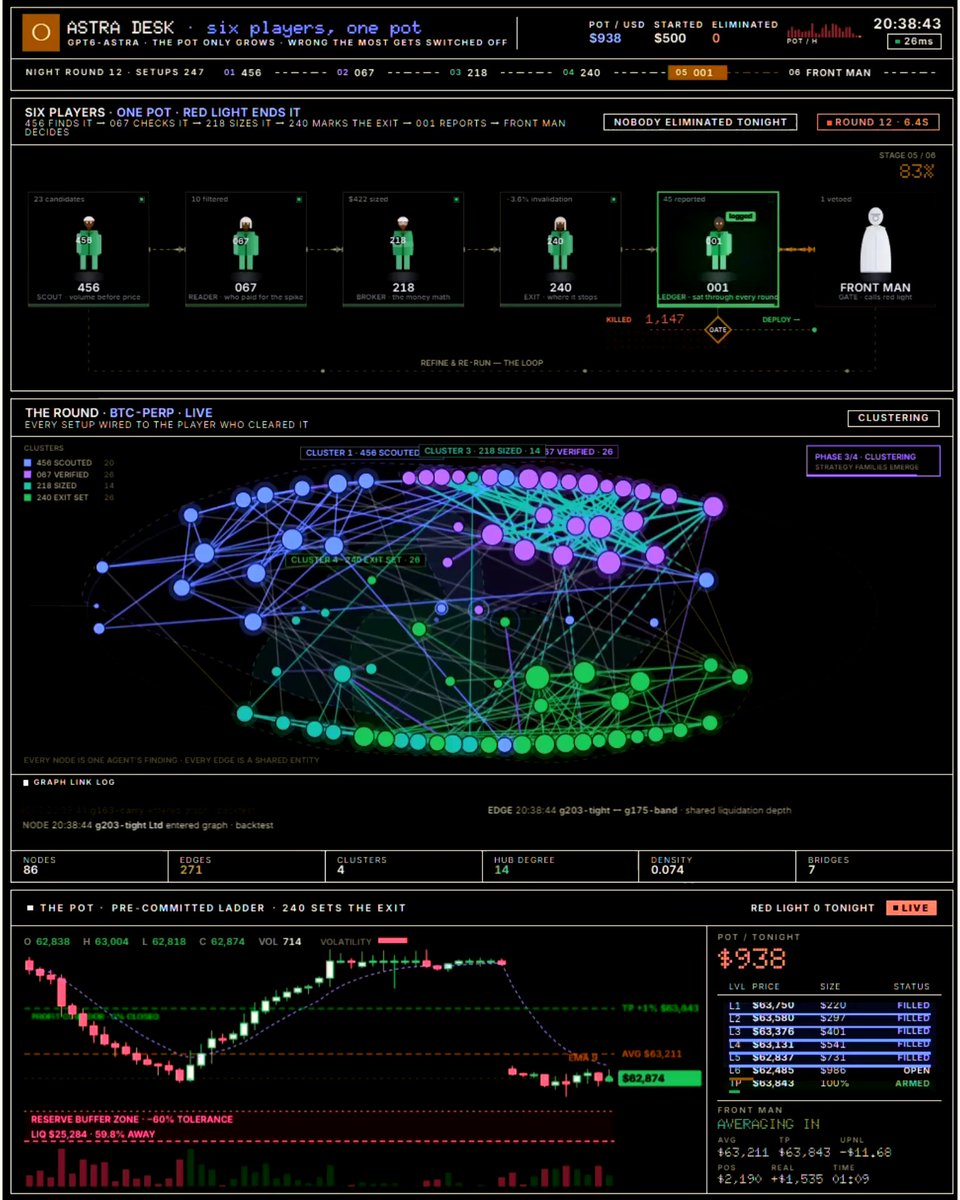The width and height of the screenshot is (960, 1200).
Task: Click the Front Man white-cloaked figure
Action: (875, 240)
